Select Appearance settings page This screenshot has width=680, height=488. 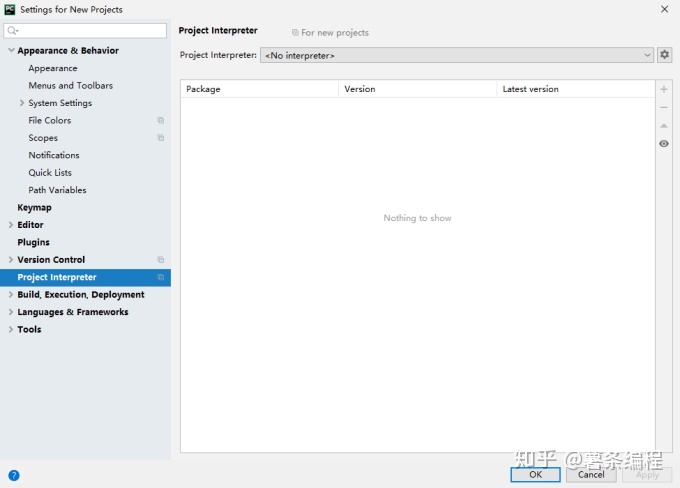(53, 68)
